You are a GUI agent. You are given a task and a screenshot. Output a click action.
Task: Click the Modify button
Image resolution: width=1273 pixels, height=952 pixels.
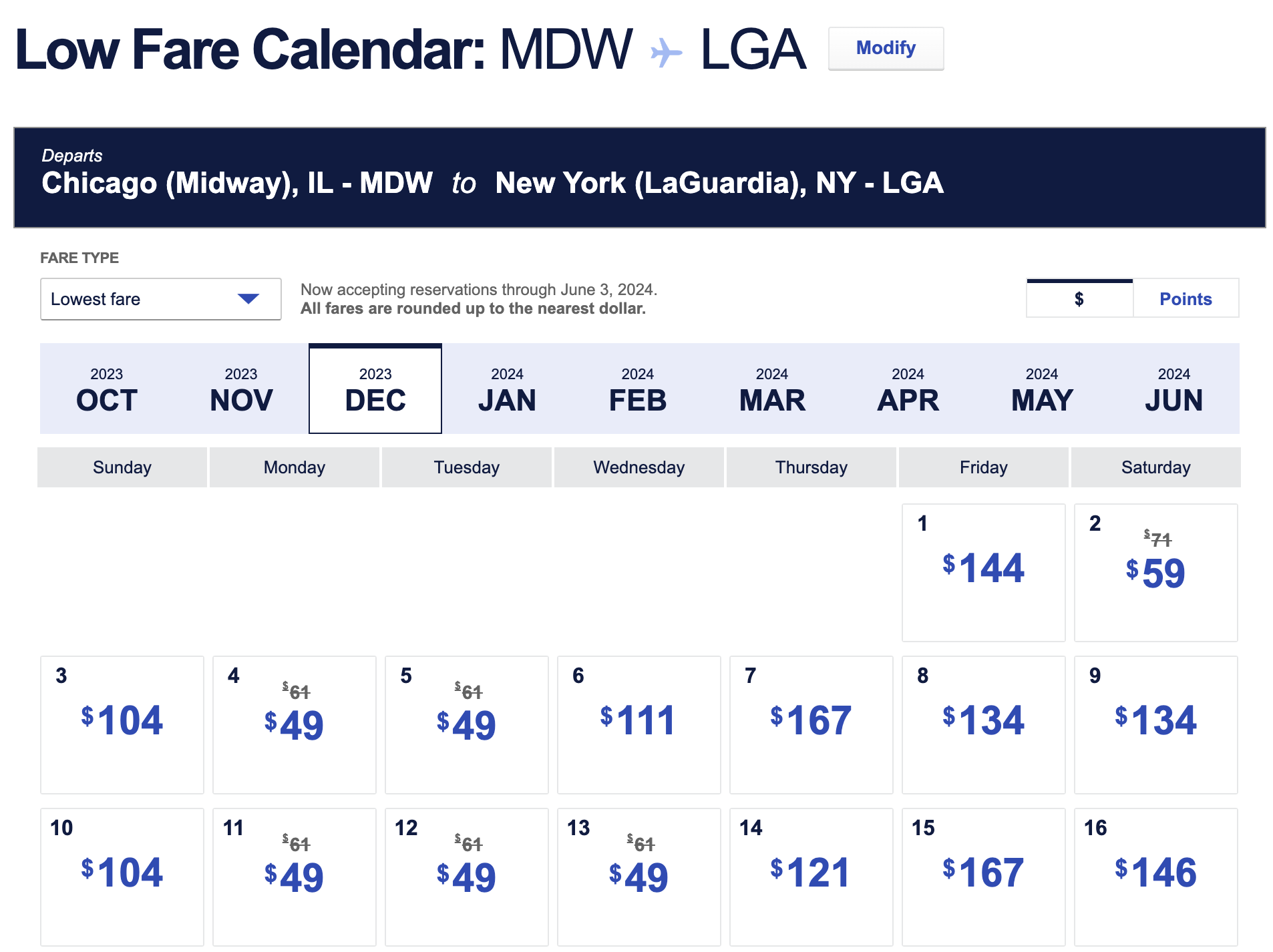pyautogui.click(x=885, y=49)
